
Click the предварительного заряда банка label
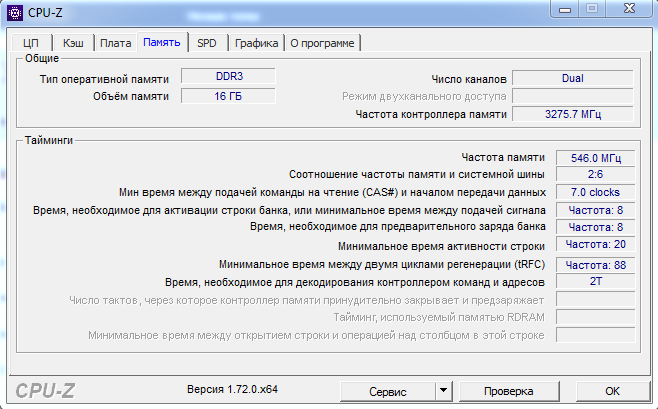tap(398, 227)
